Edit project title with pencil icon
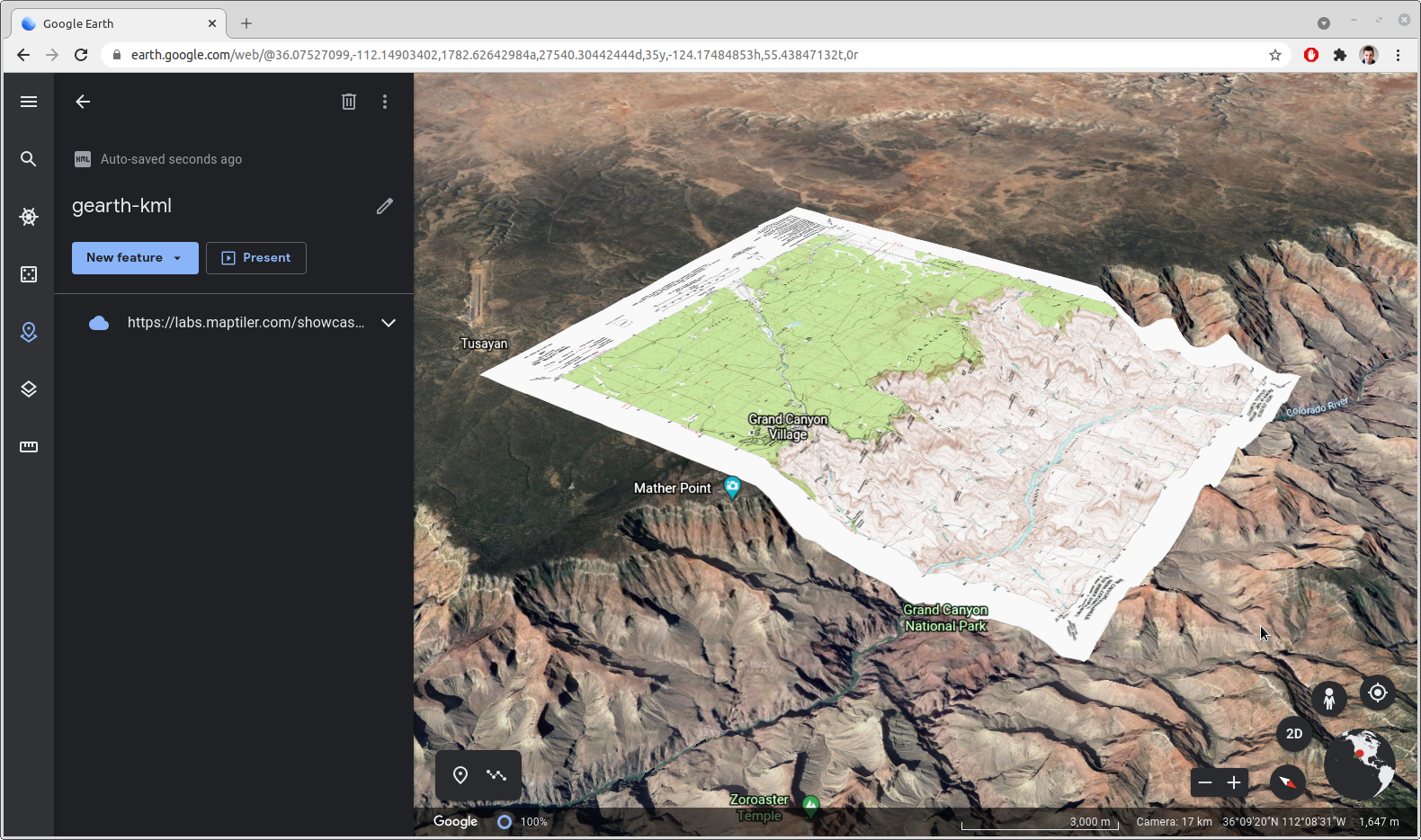Viewport: 1421px width, 840px height. point(384,206)
